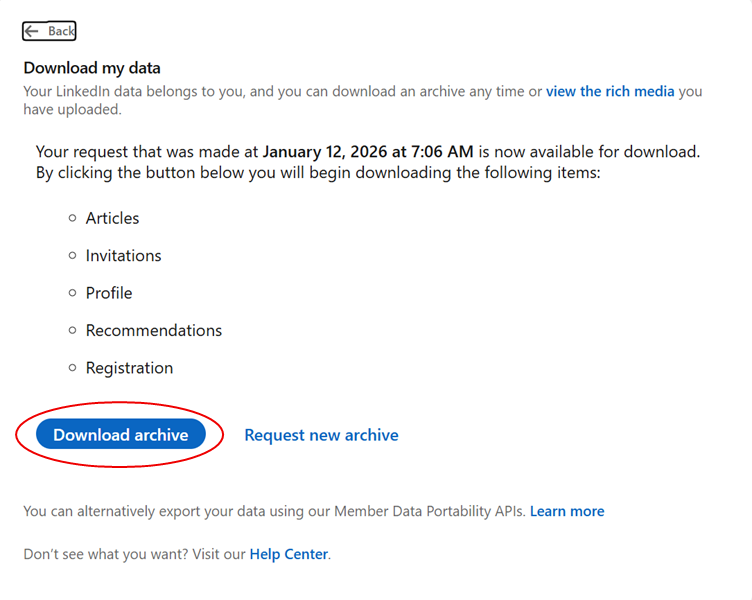The height and width of the screenshot is (600, 752).
Task: Select the Recommendations list item text
Action: tap(154, 330)
